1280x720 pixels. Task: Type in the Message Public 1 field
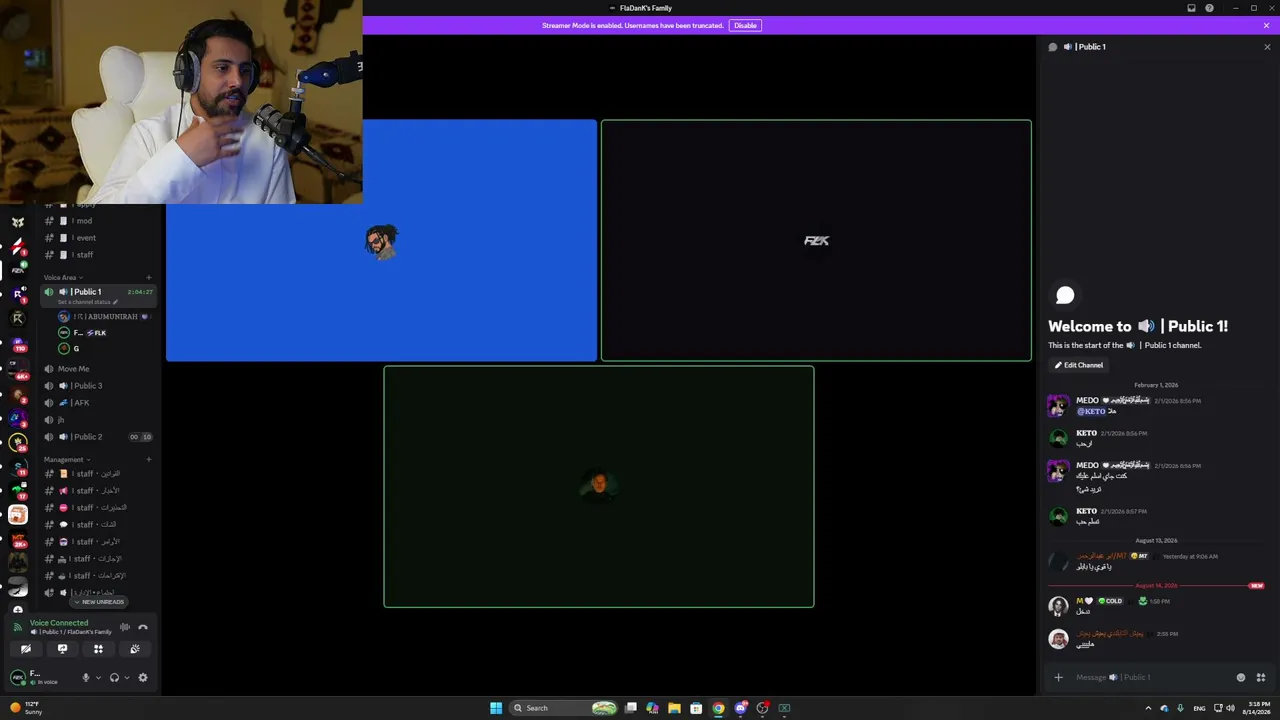tap(1150, 677)
